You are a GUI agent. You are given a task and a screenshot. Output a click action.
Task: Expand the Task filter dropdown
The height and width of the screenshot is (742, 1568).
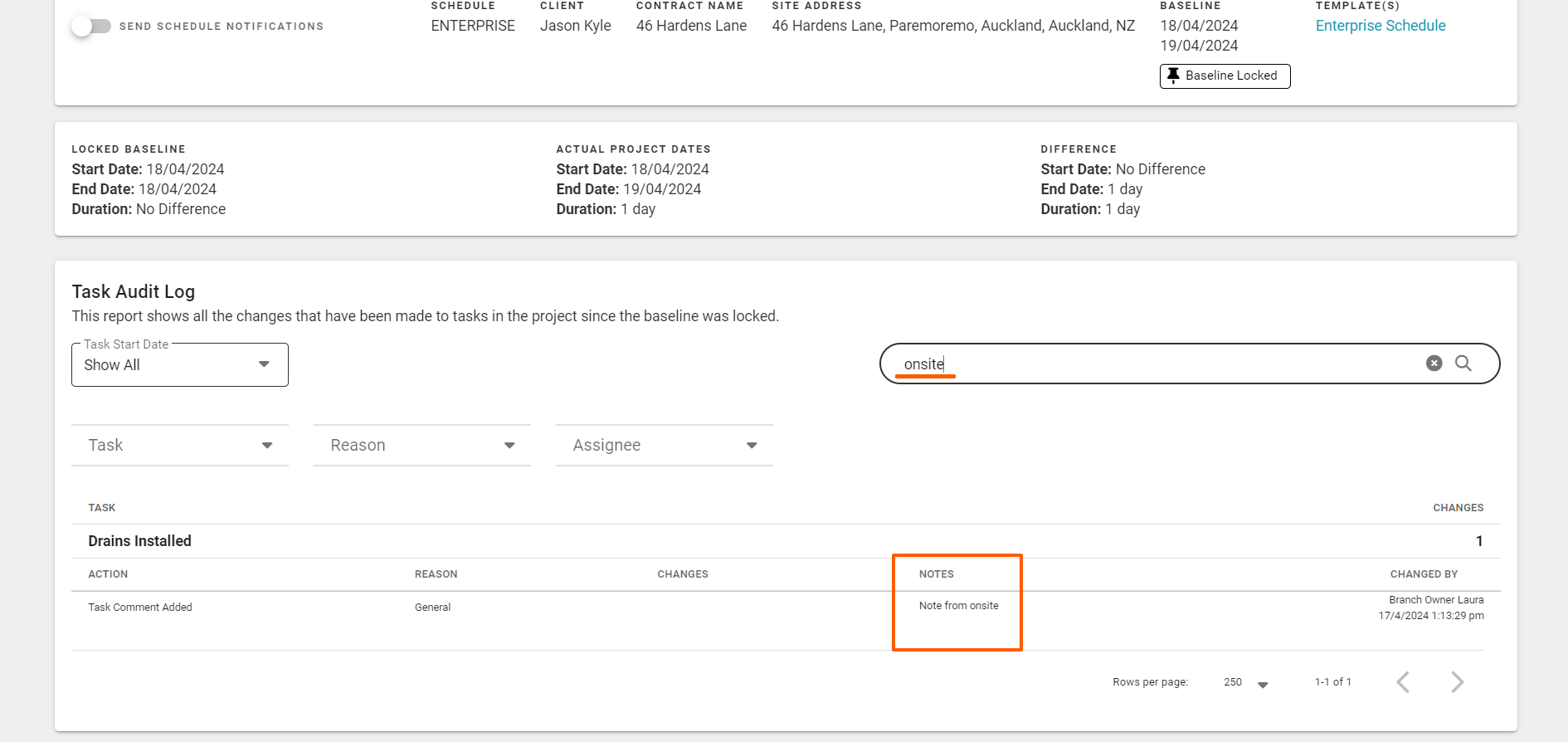coord(179,446)
